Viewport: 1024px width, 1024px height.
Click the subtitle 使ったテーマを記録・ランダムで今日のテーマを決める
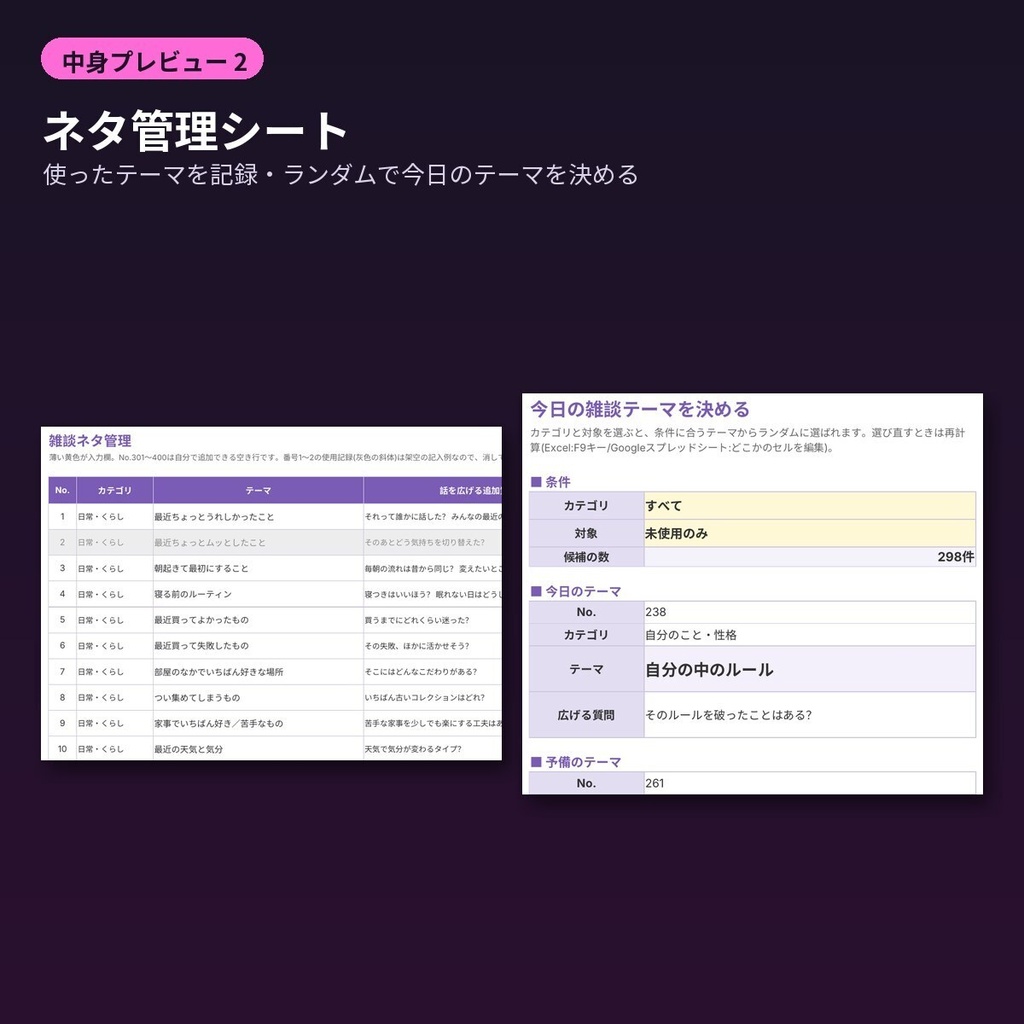341,174
